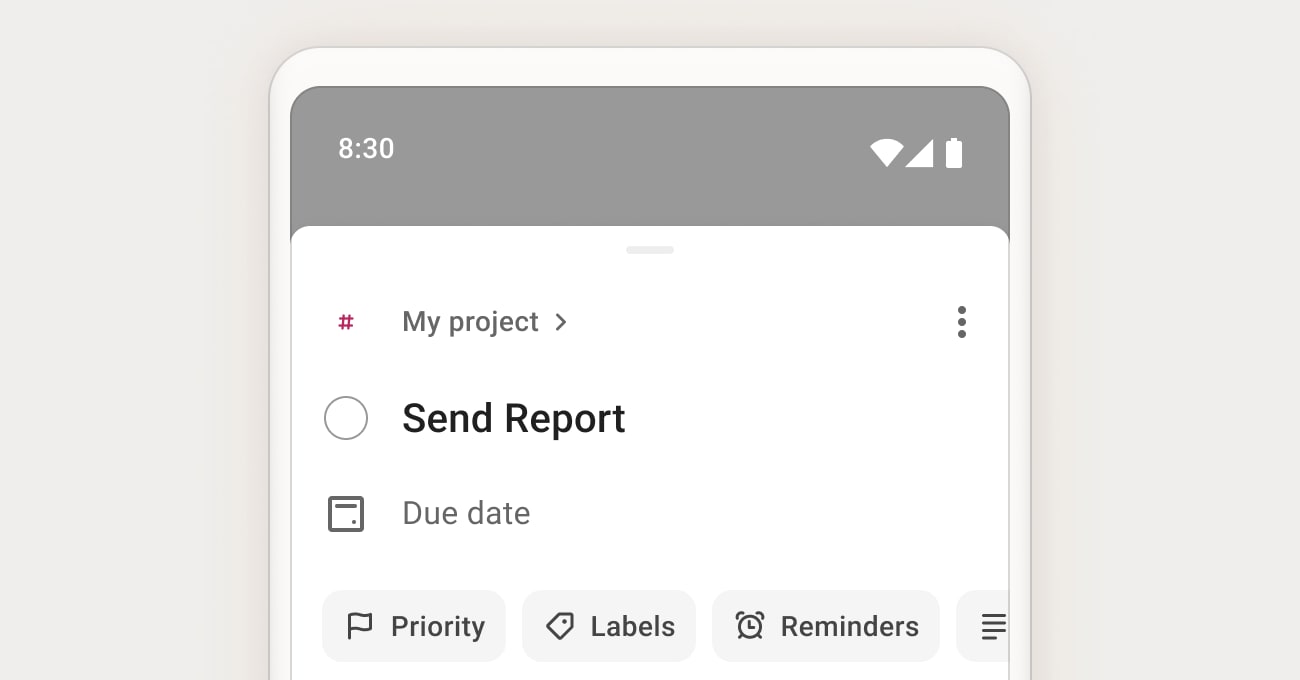
Task: Expand the My project chevron
Action: pos(561,322)
